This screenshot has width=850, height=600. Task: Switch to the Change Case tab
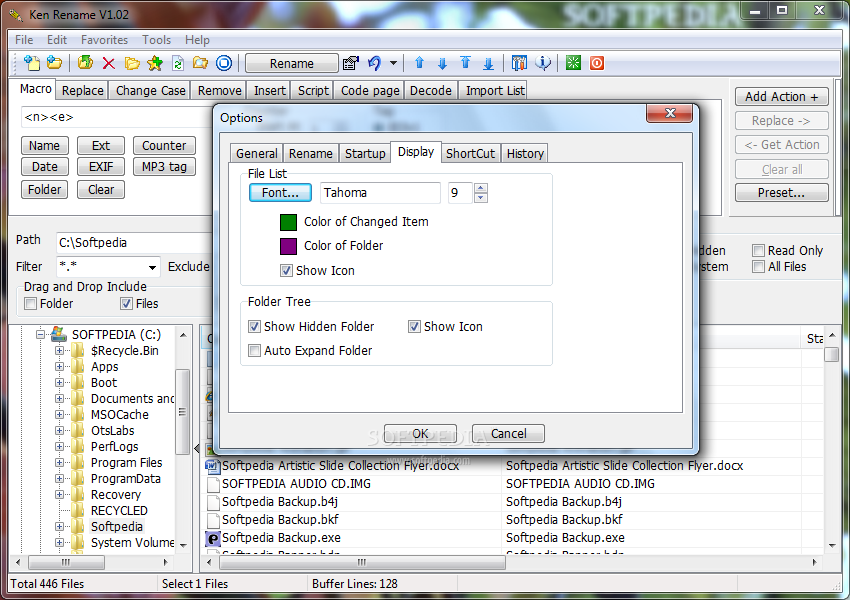[x=151, y=91]
